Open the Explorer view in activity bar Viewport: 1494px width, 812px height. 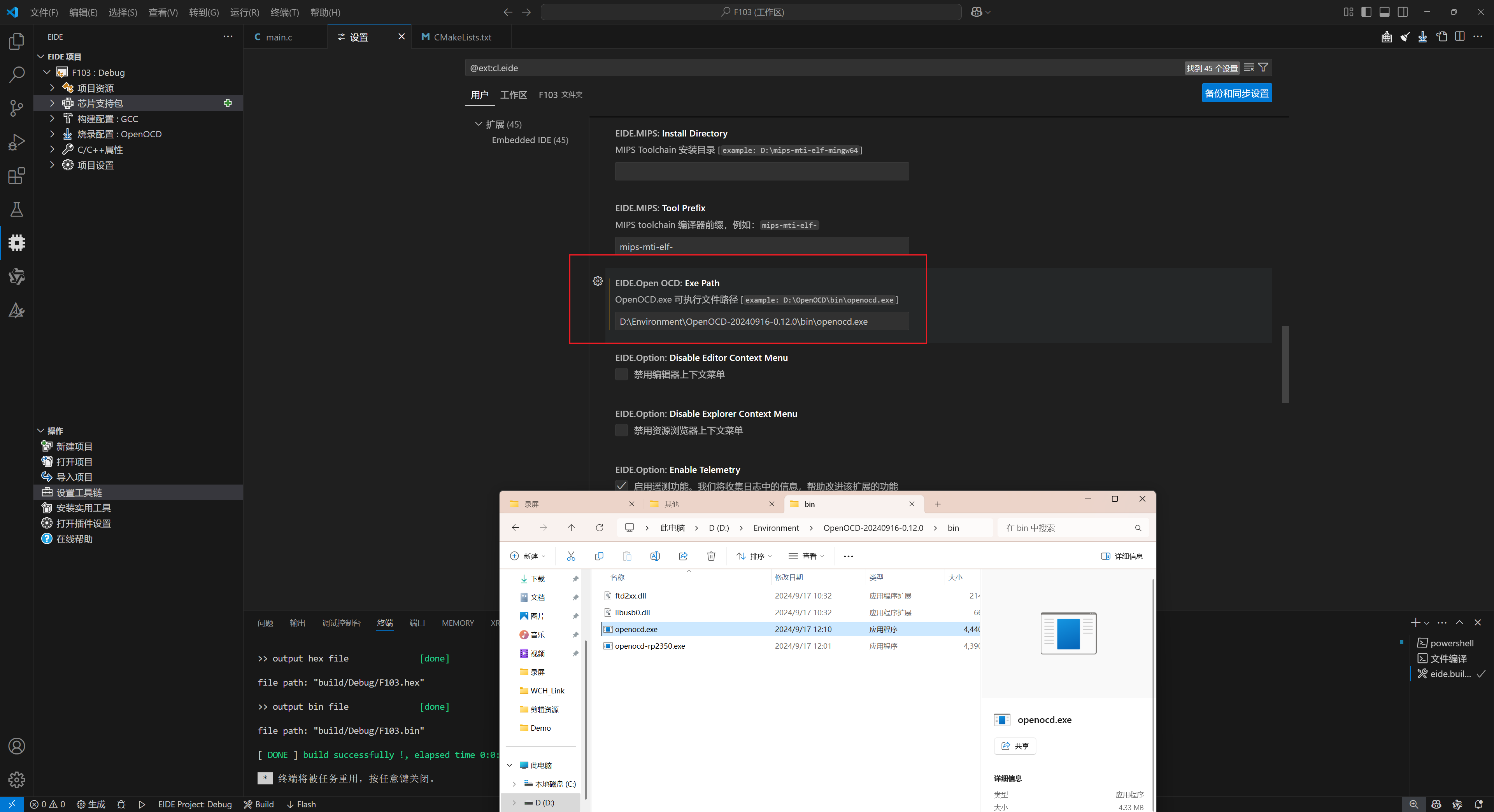pos(17,41)
